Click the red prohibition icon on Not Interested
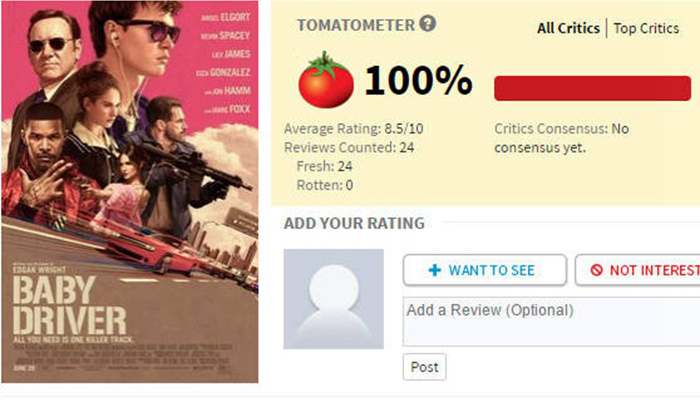 pos(597,270)
